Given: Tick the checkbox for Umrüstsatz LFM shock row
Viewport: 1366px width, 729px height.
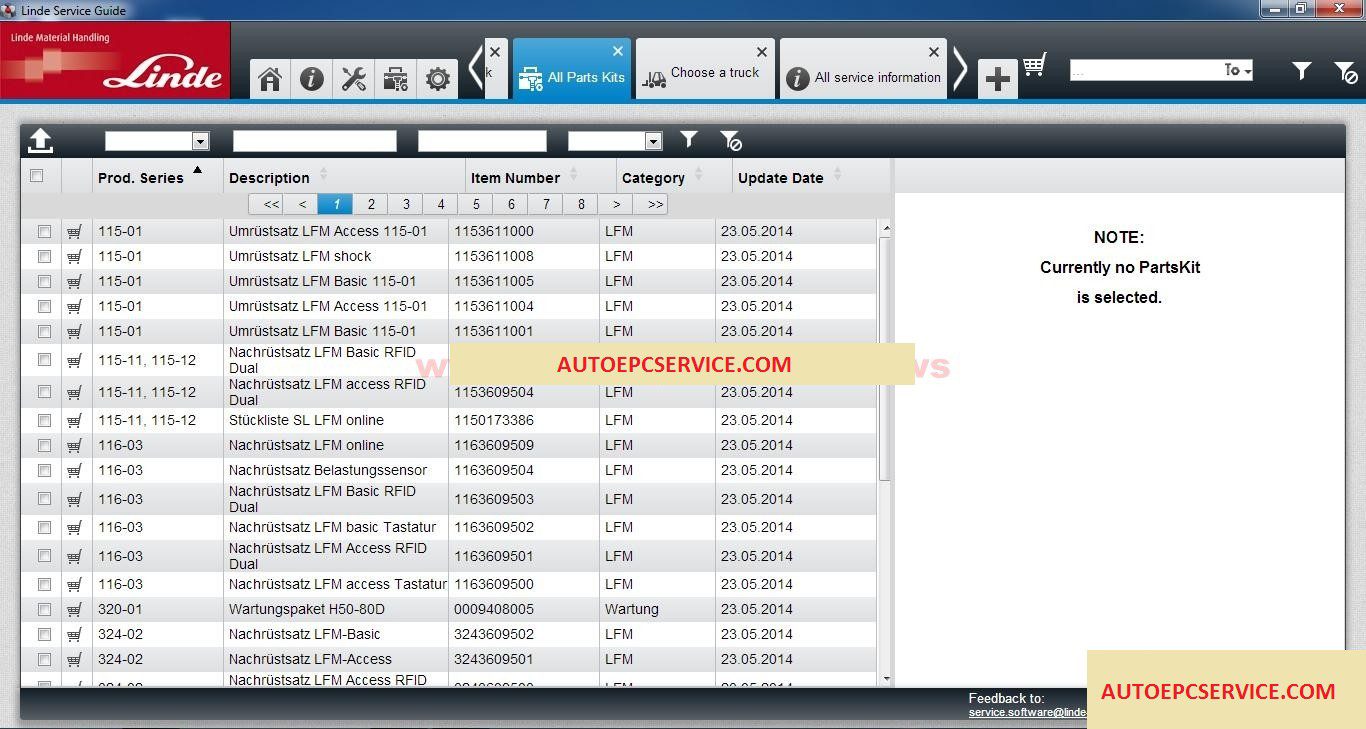Looking at the screenshot, I should [44, 256].
